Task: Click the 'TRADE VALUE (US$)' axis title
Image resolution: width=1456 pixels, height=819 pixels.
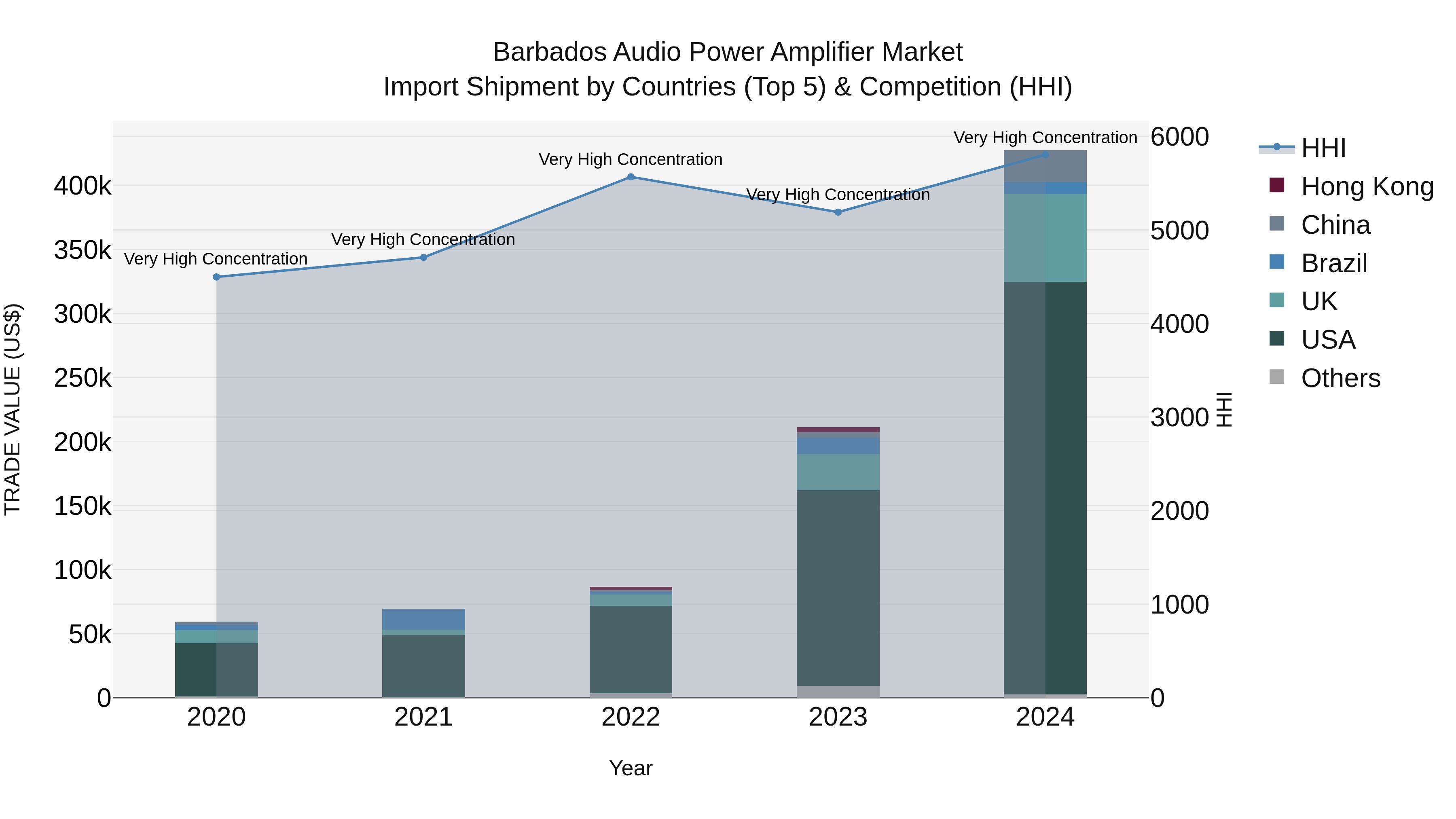Action: pos(13,409)
